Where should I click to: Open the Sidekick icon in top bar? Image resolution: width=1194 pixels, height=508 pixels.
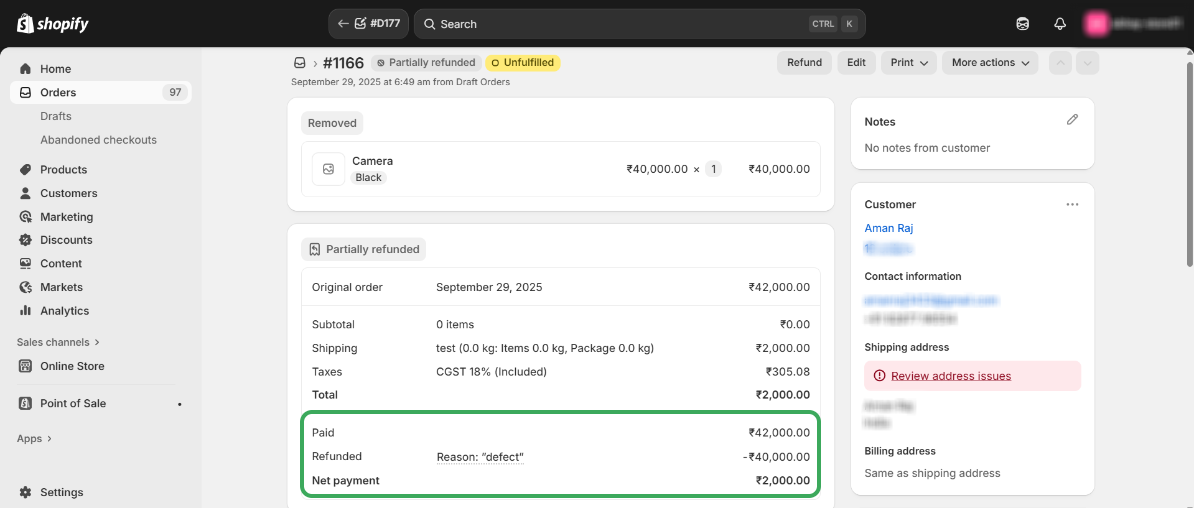click(x=1022, y=24)
